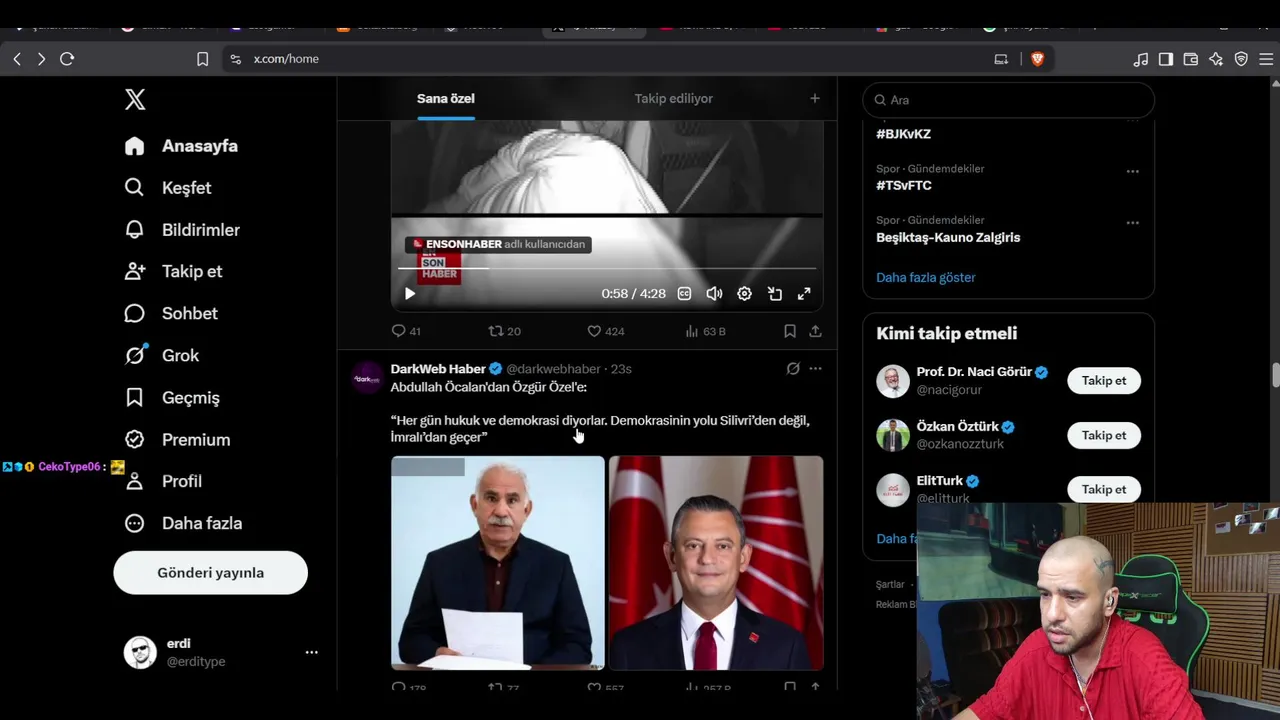Open the 23s timestamp of the DarkWeb Haber post

coord(621,369)
